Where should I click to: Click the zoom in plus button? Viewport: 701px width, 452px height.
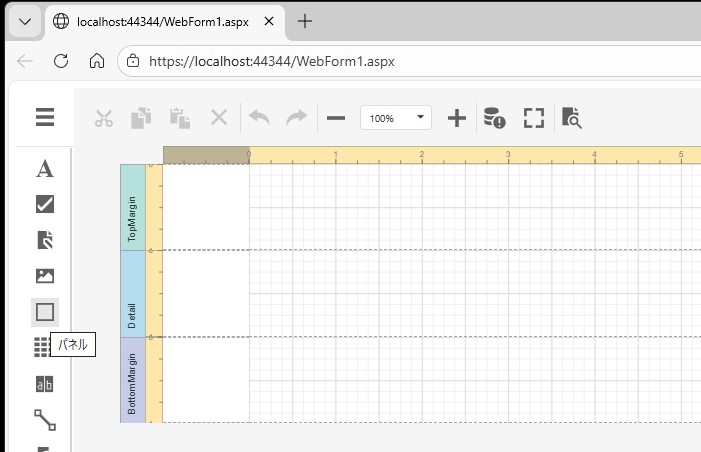pos(456,118)
